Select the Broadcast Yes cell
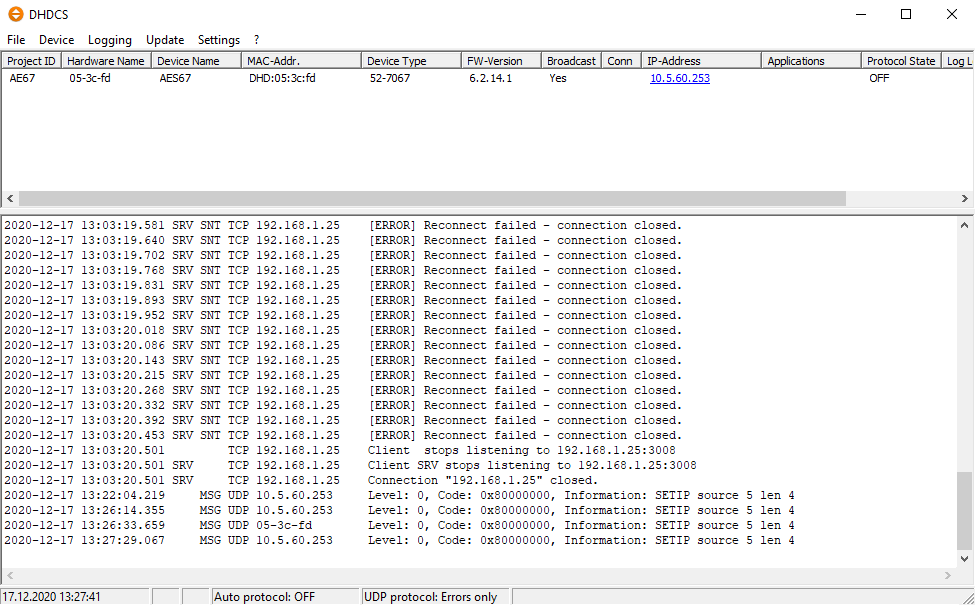 point(558,78)
